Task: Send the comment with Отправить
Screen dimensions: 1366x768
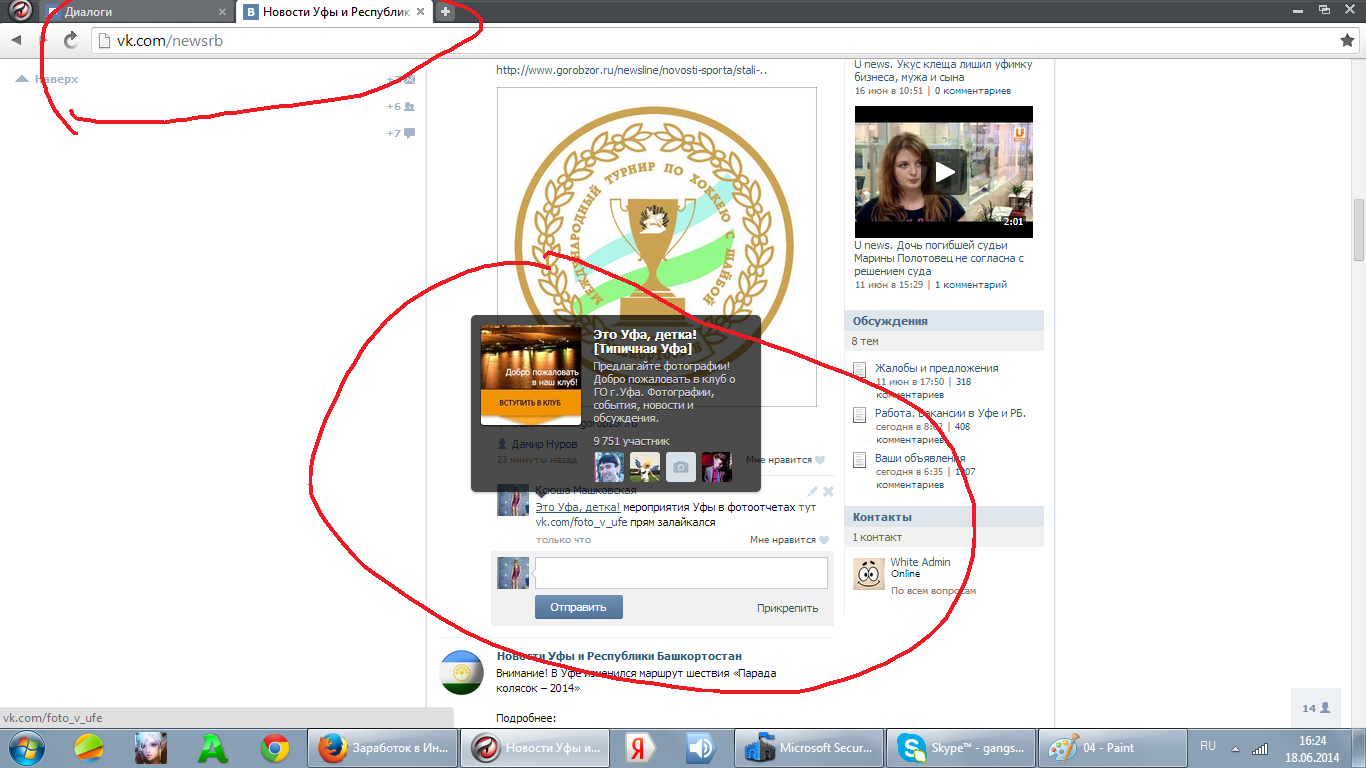Action: point(578,607)
